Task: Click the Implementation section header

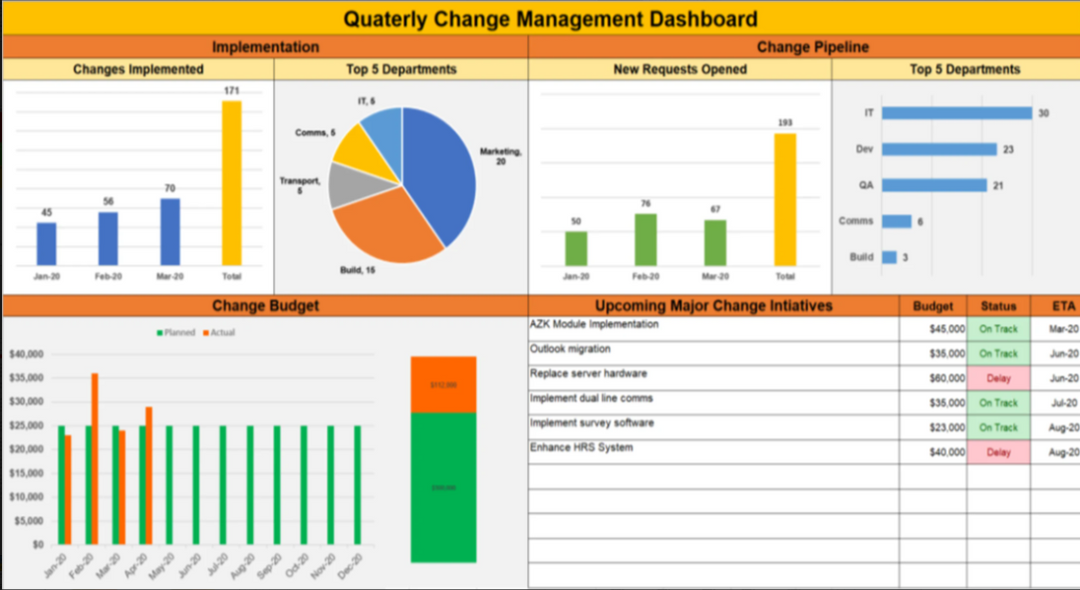Action: coord(264,46)
